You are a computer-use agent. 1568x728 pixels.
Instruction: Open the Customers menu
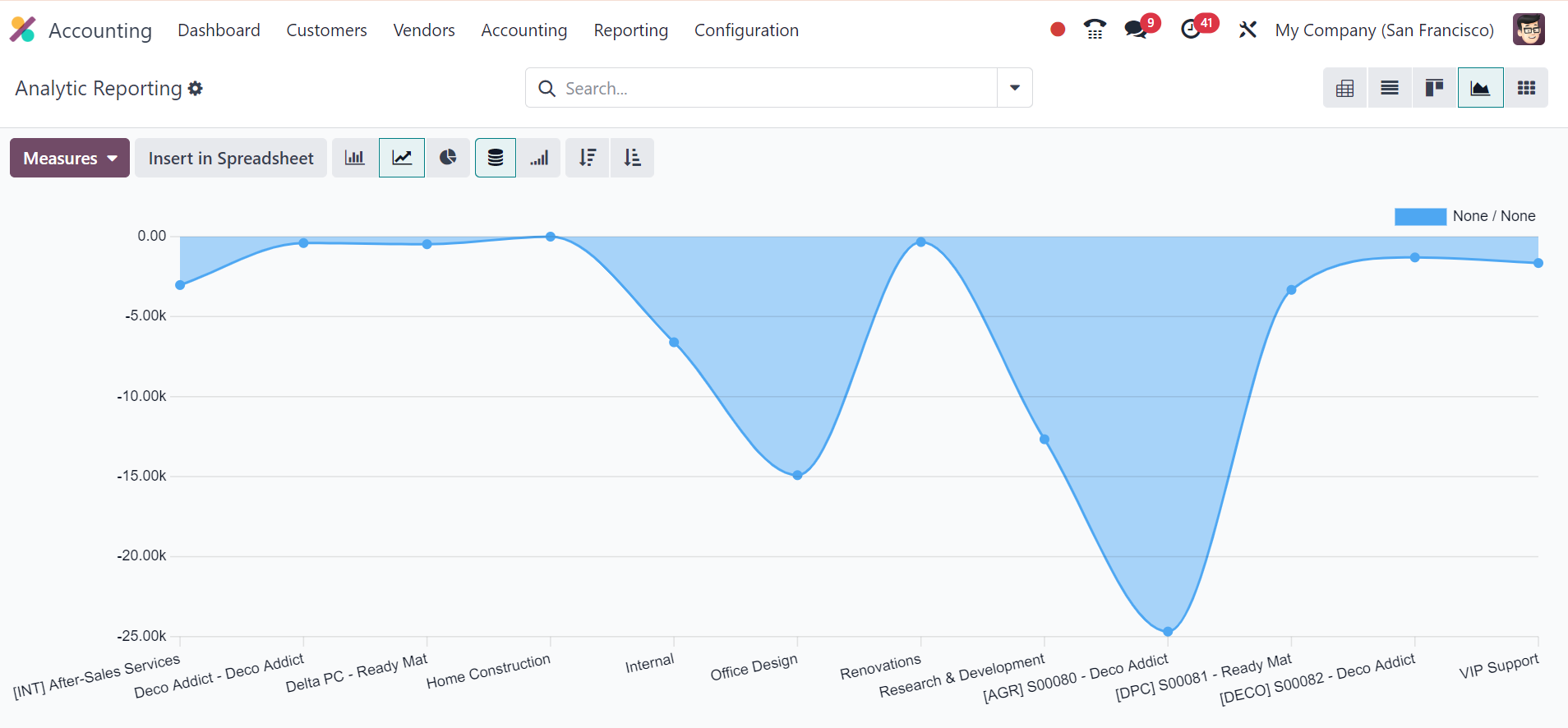click(x=326, y=30)
